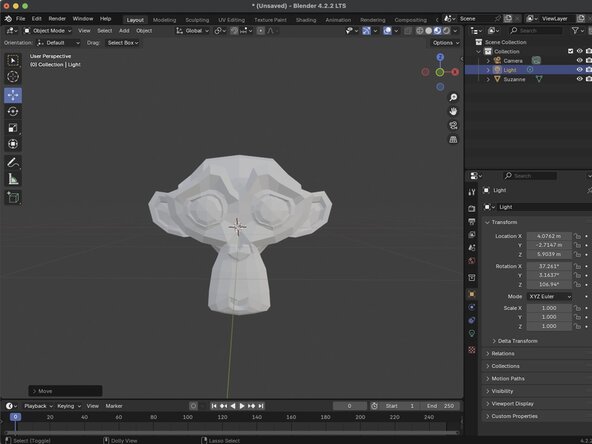
Task: Open the Options dropdown
Action: pos(446,43)
